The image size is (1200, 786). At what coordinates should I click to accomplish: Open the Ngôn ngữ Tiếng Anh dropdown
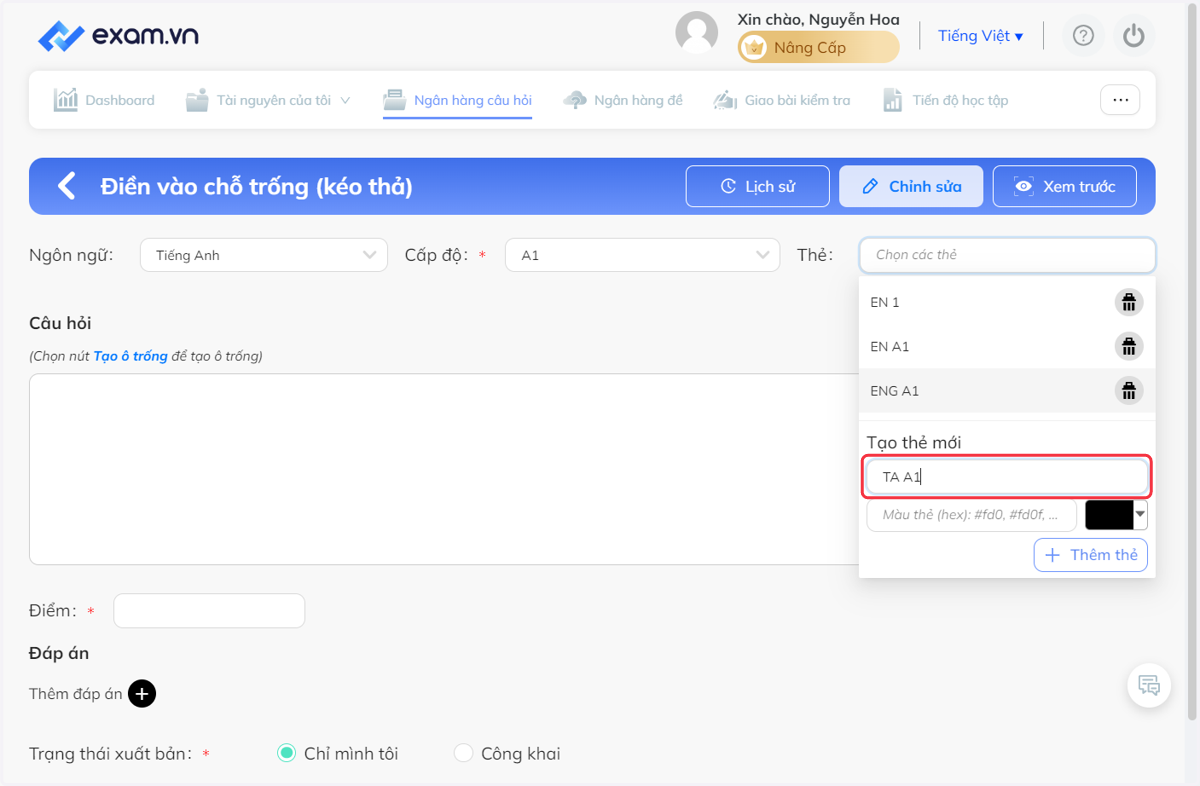click(x=264, y=255)
